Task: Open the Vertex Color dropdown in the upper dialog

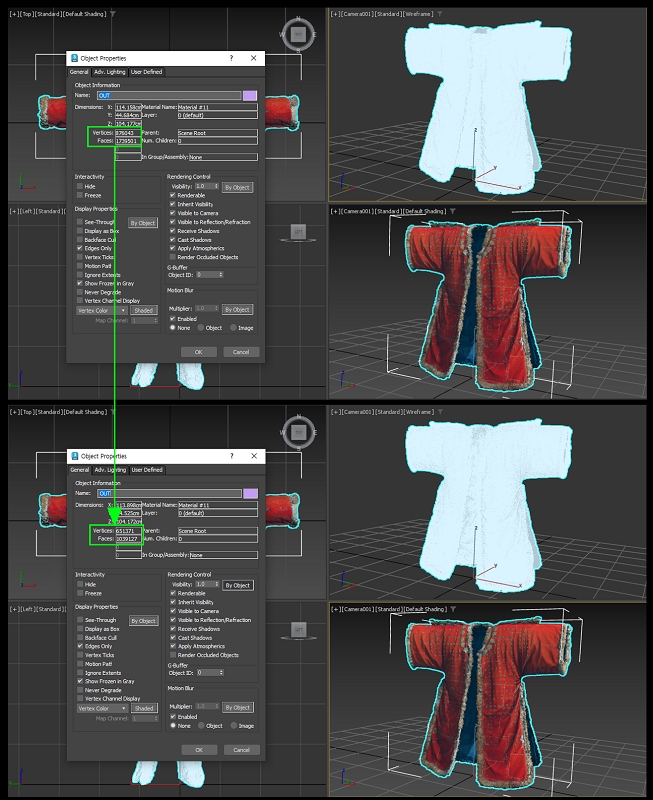Action: click(x=102, y=310)
